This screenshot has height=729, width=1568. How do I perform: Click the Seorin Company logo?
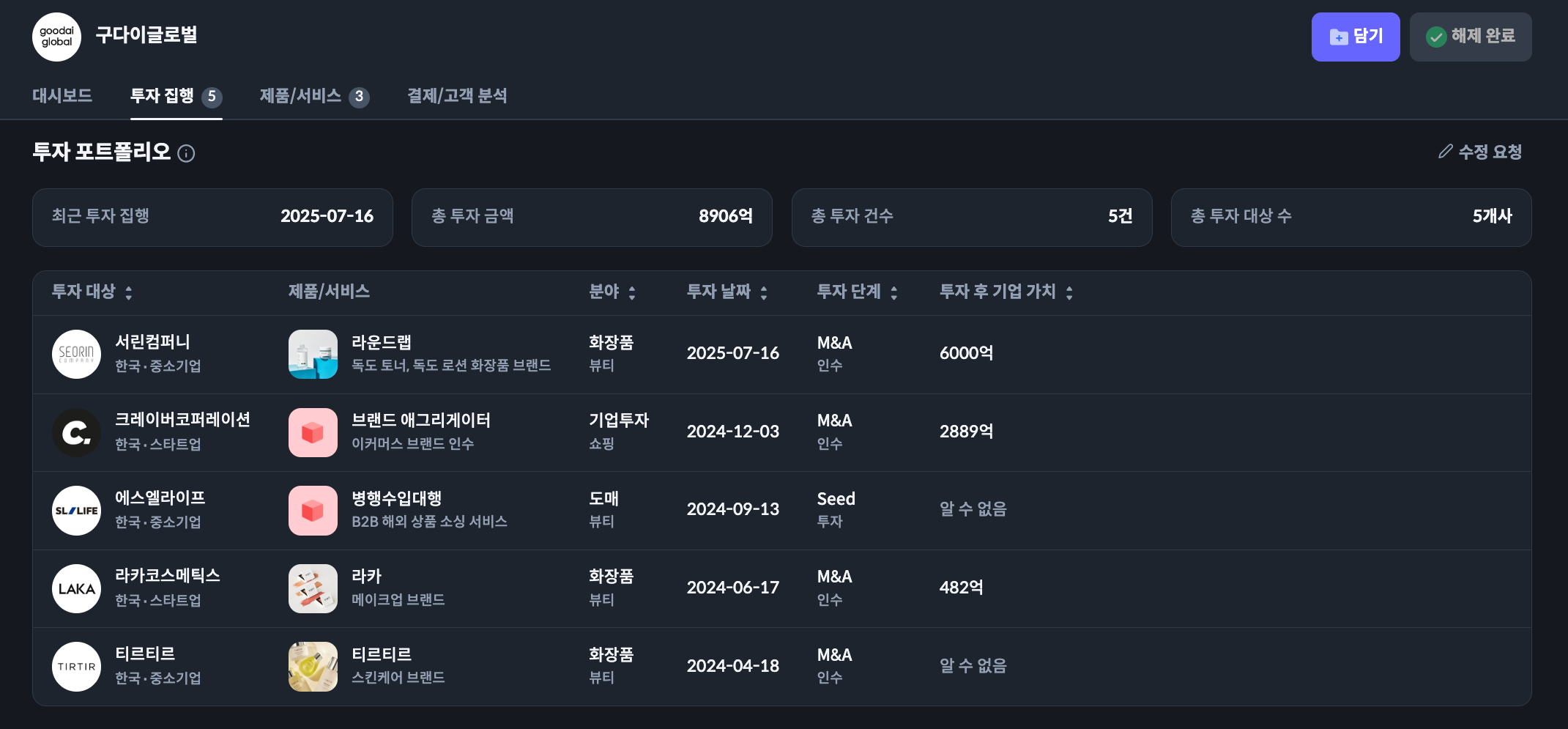[76, 354]
